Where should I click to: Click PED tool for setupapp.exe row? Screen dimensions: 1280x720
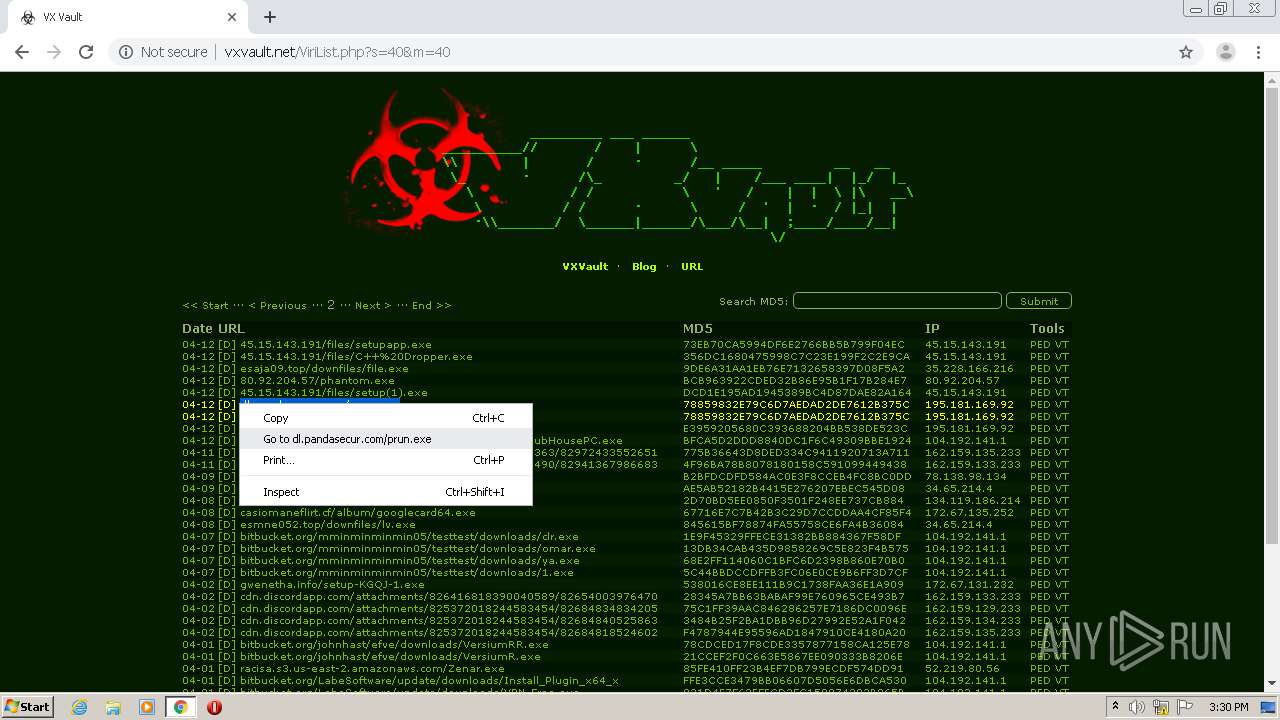click(1040, 345)
